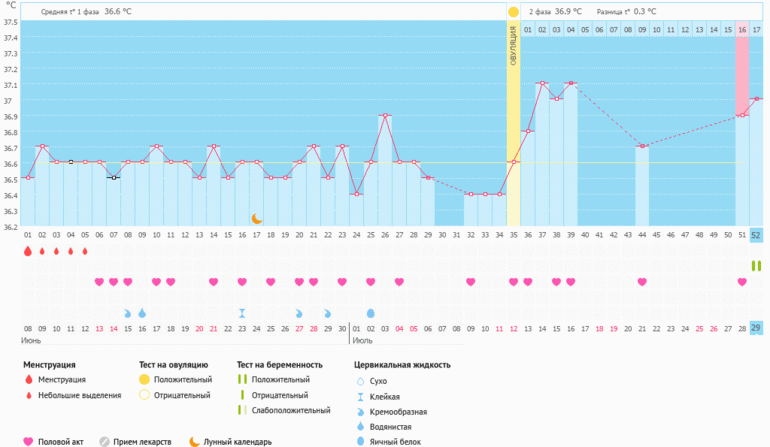The image size is (770, 447).
Task: Click the Лунный календарь legend moon icon
Action: 193,441
